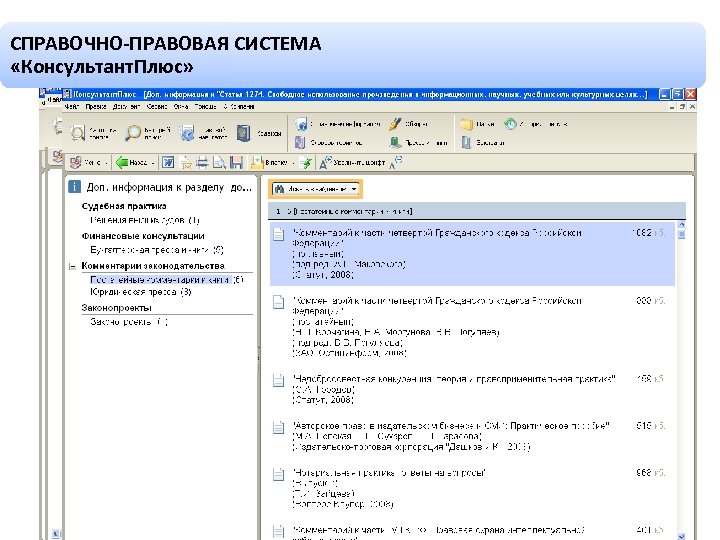Open Быстрый поиск quick search
Screen dimensions: 720x540
[x=148, y=133]
